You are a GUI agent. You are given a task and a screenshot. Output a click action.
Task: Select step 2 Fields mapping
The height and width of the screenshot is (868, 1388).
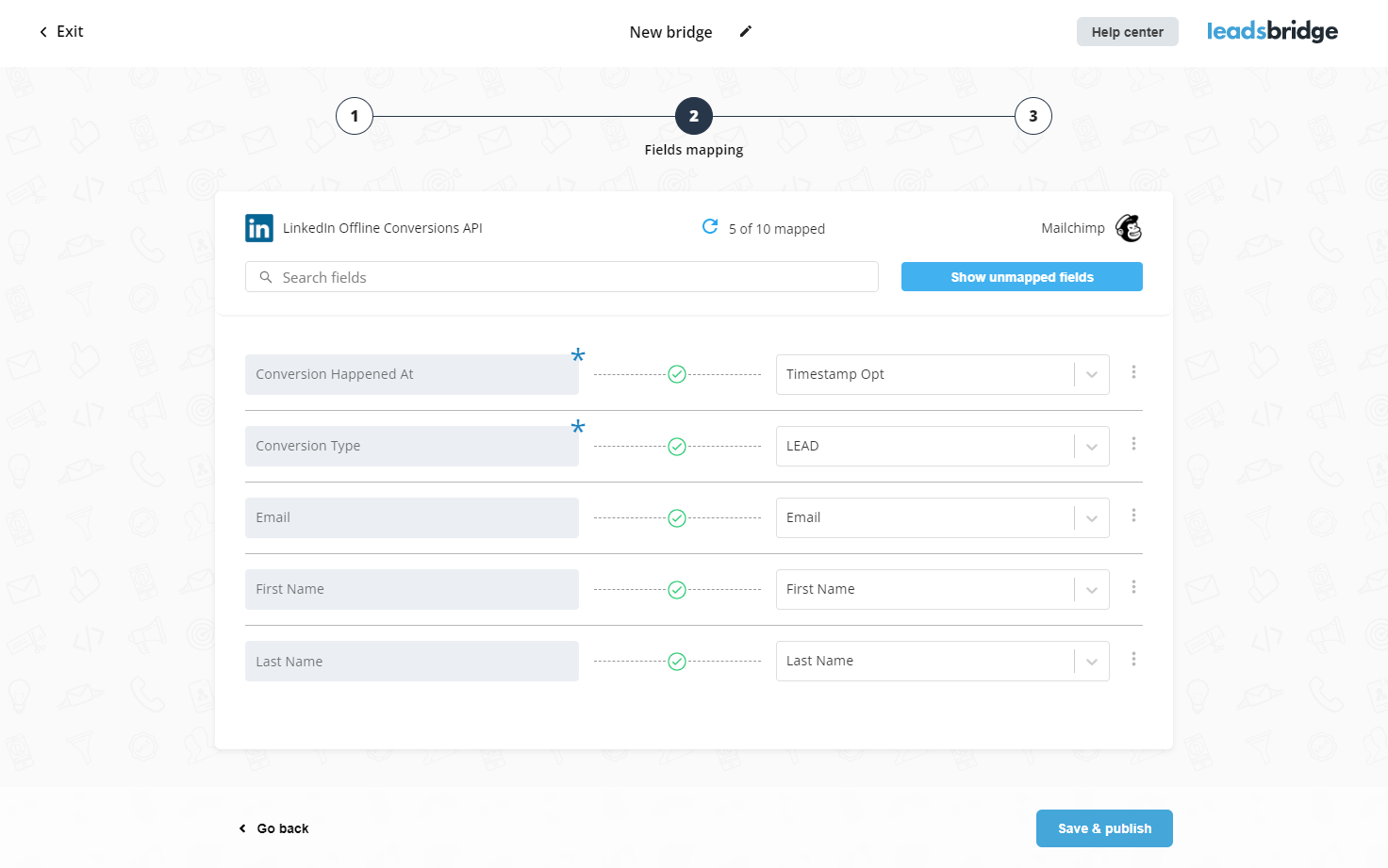click(x=694, y=116)
